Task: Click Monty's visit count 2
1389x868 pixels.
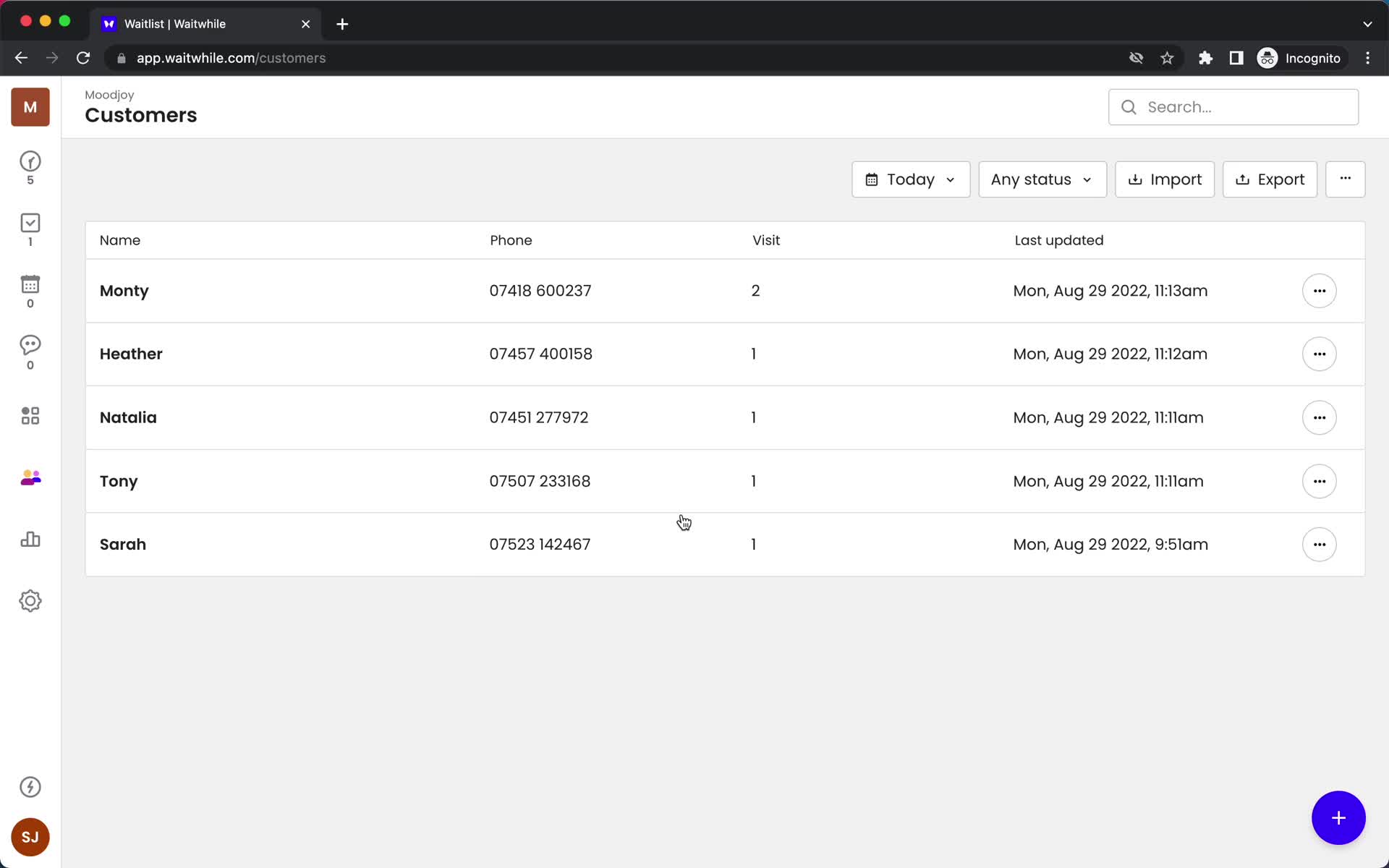Action: point(755,291)
